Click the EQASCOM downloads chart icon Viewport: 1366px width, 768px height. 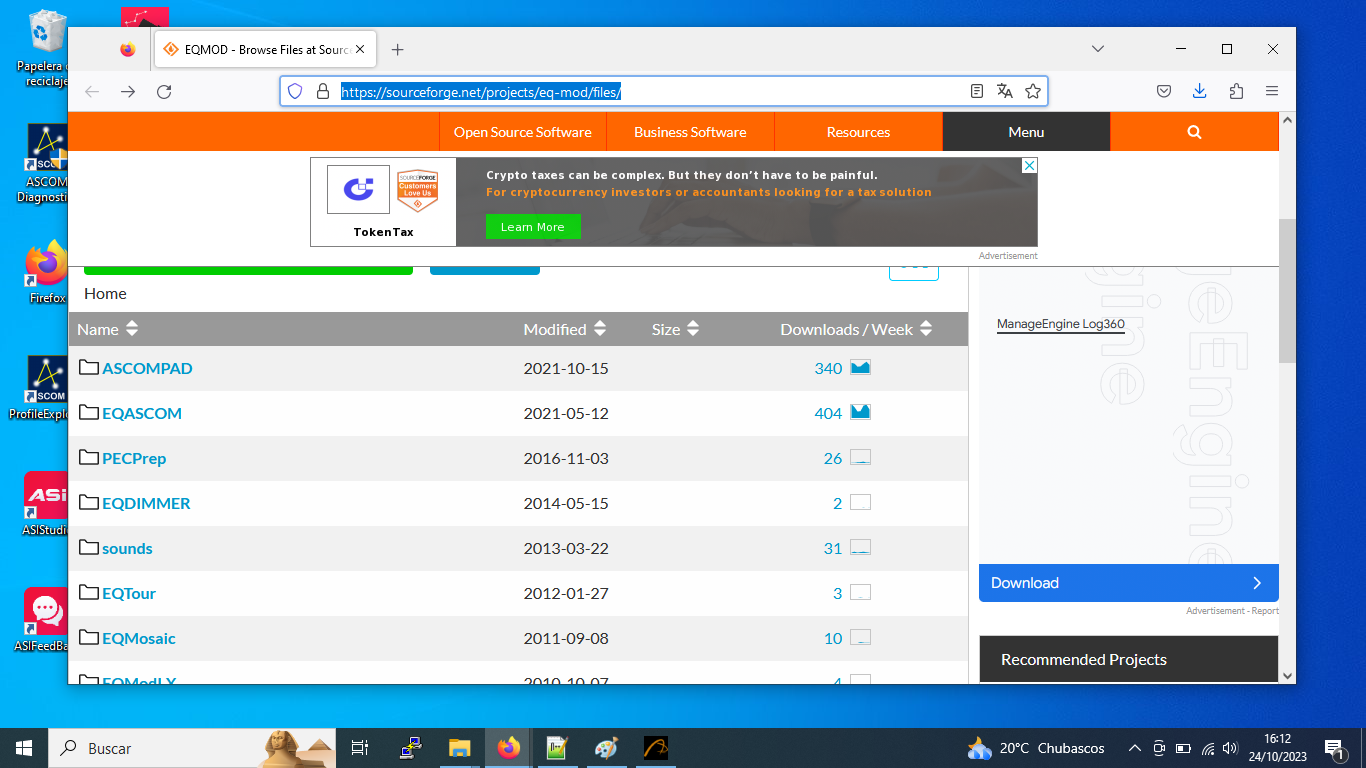(x=860, y=412)
